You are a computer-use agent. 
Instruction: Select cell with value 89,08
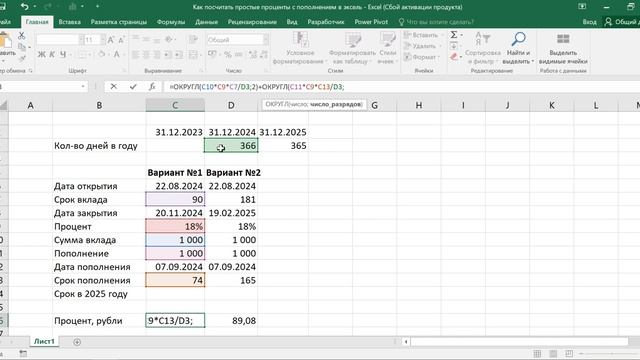(231, 321)
